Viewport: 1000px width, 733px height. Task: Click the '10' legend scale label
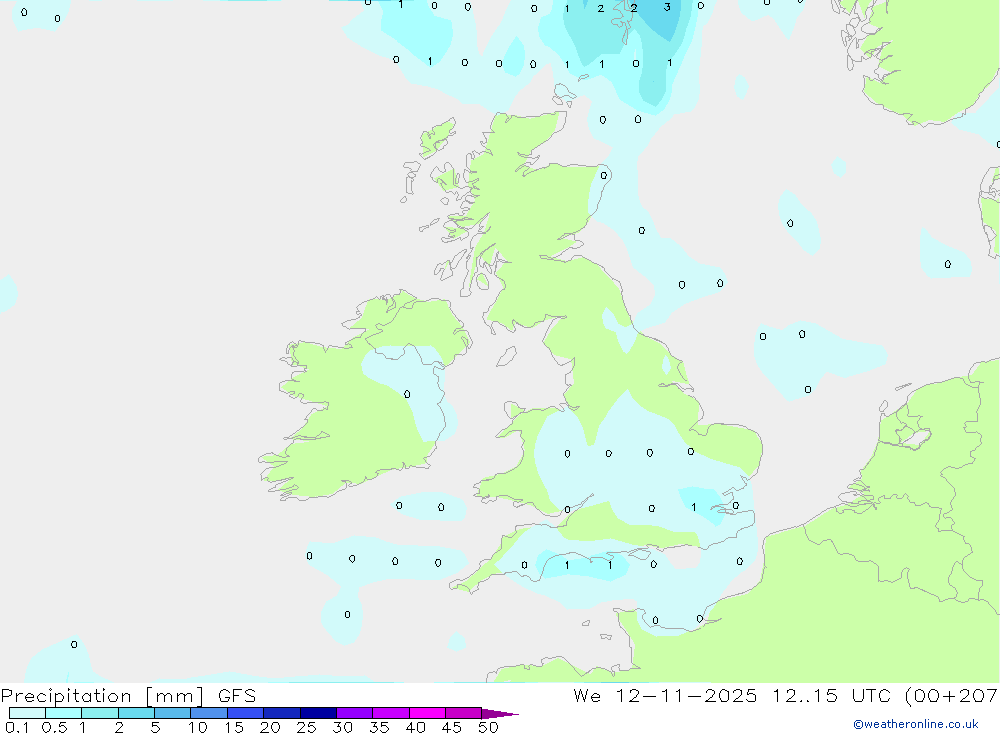coord(198,727)
